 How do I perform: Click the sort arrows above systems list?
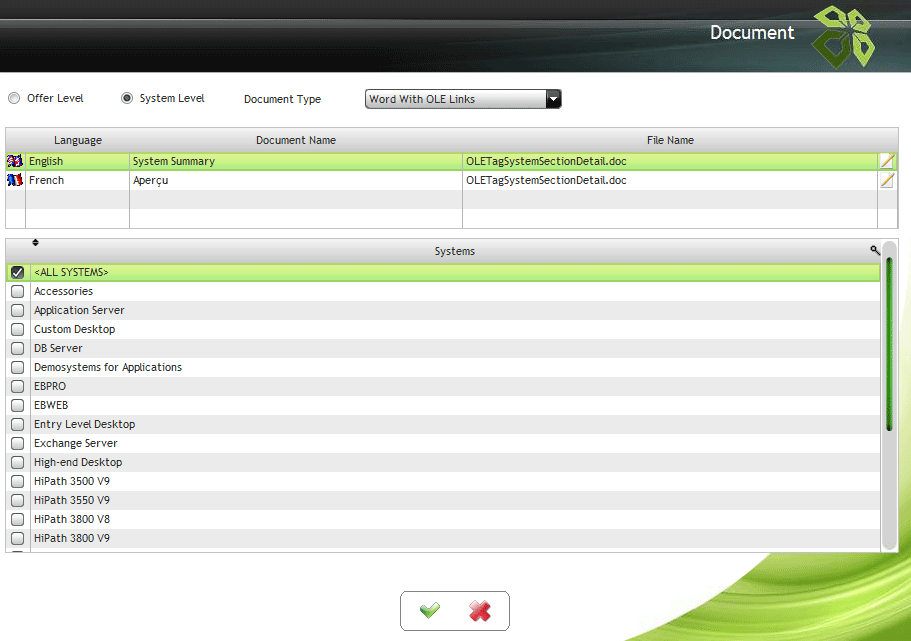click(x=36, y=242)
